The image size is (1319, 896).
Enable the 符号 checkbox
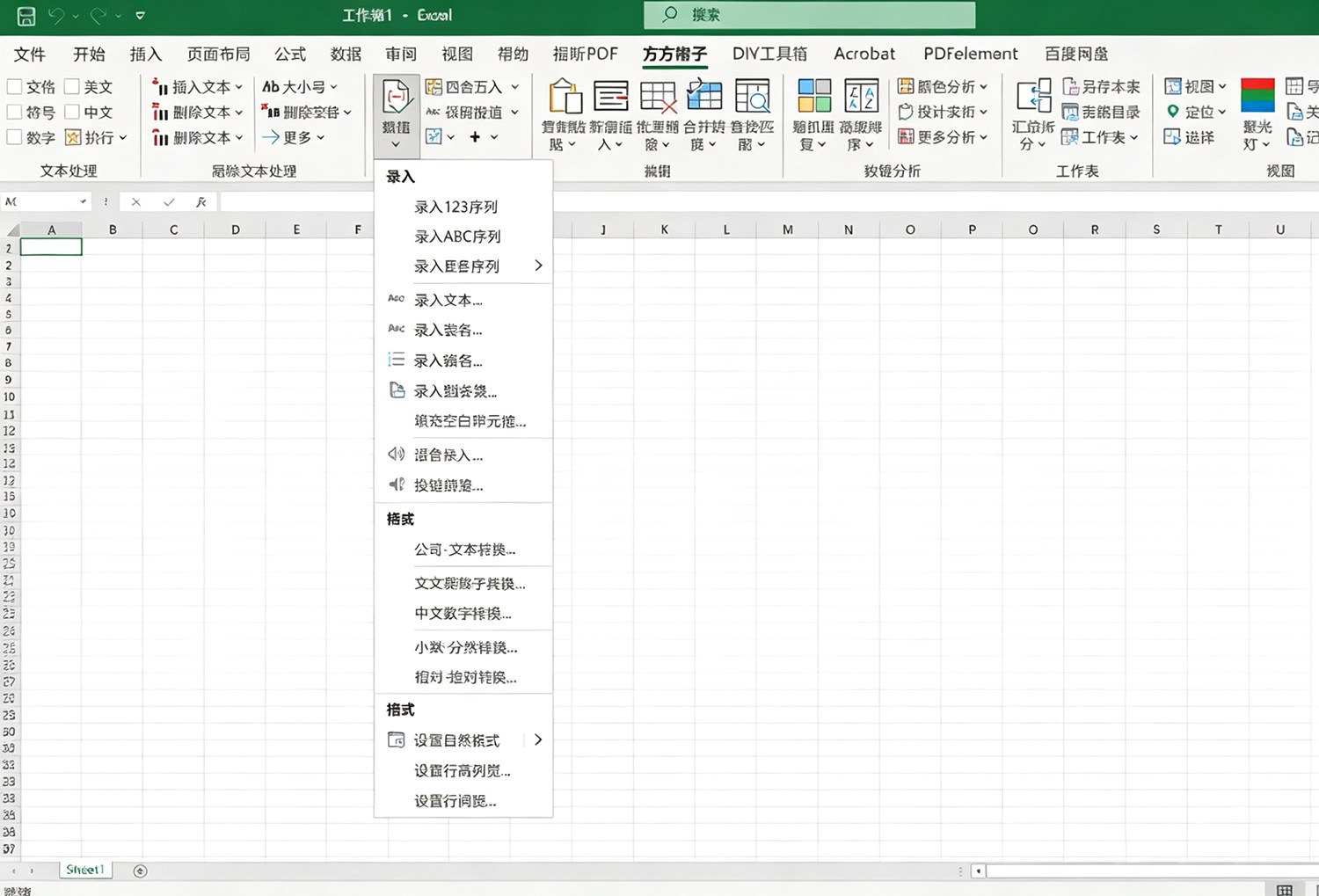14,112
